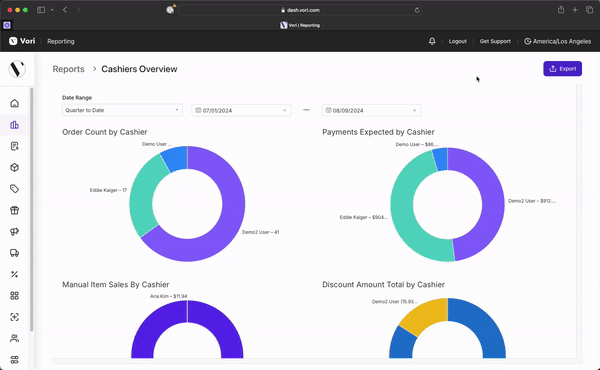Click the 'Eddie Kaiger – $904...' payments label
600x370 pixels.
(364, 217)
